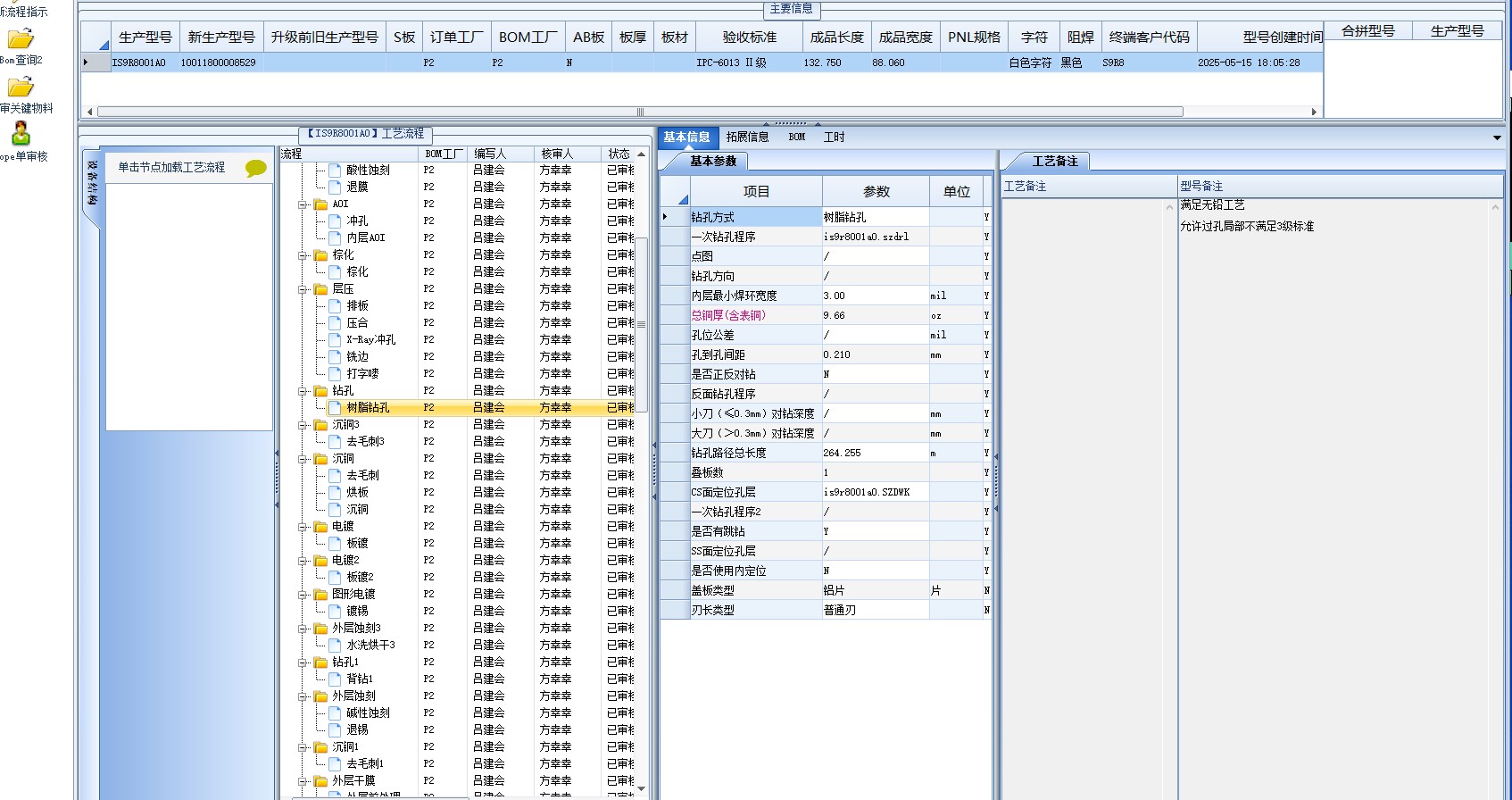Click the ope单审核 person icon
1512x800 pixels.
[21, 134]
